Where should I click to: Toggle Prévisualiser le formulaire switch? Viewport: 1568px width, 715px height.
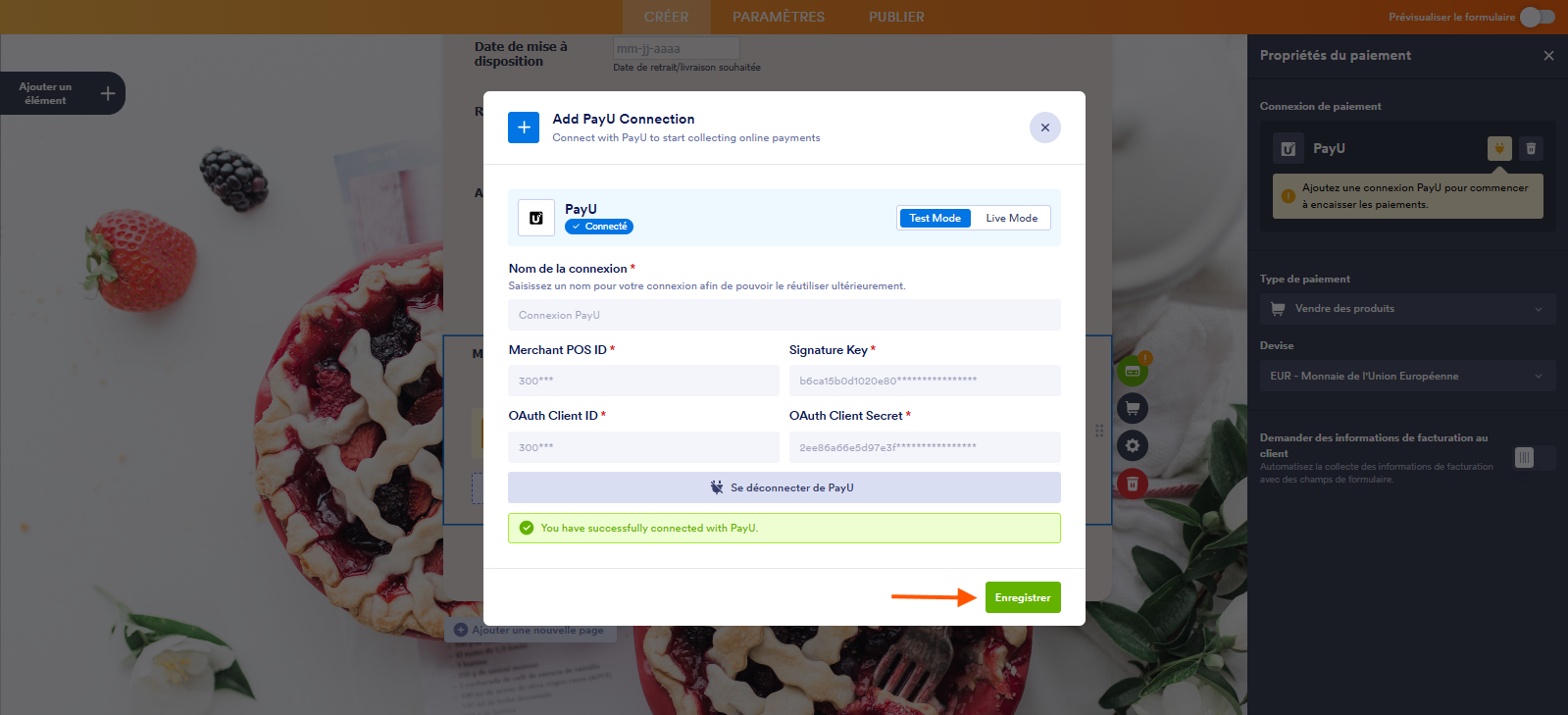(x=1538, y=17)
